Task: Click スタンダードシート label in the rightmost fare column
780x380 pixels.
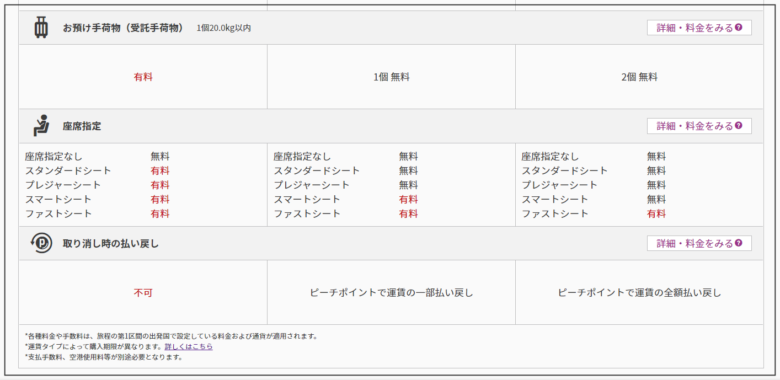Action: (x=565, y=171)
